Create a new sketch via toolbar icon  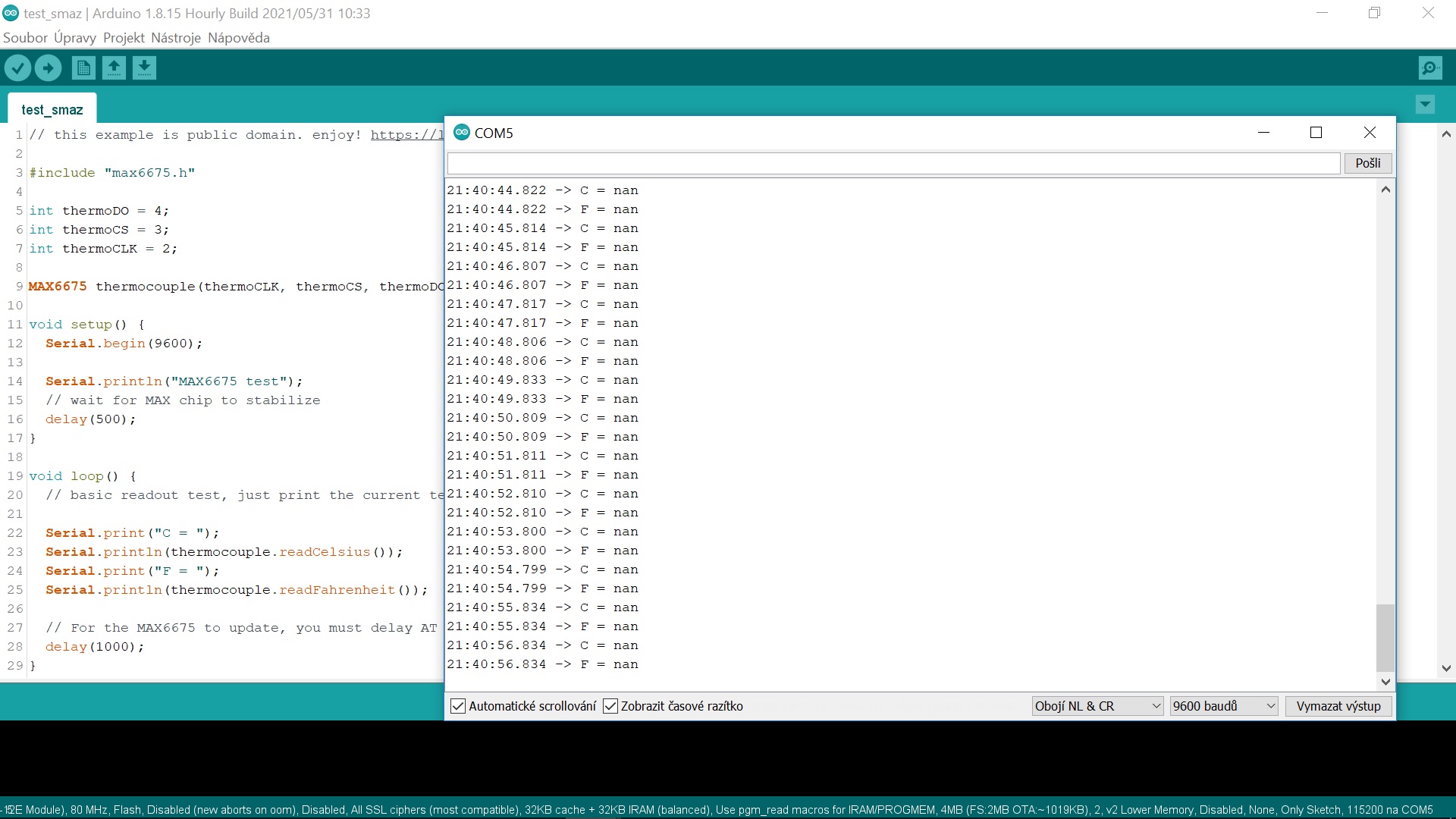tap(83, 68)
